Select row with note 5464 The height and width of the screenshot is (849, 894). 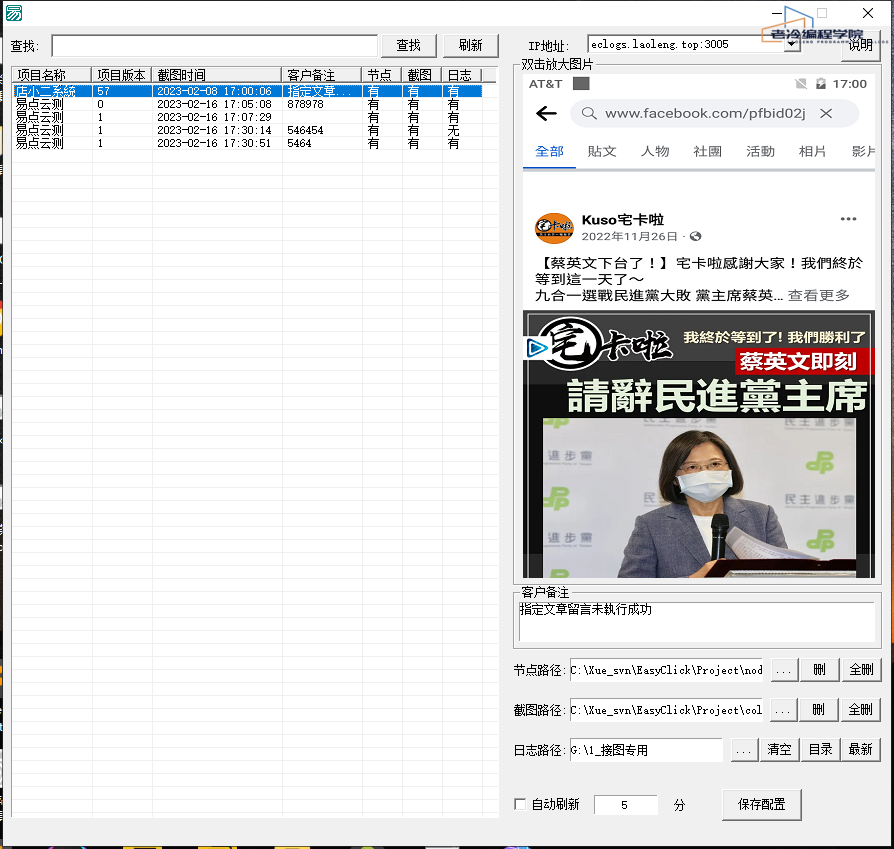click(x=247, y=143)
